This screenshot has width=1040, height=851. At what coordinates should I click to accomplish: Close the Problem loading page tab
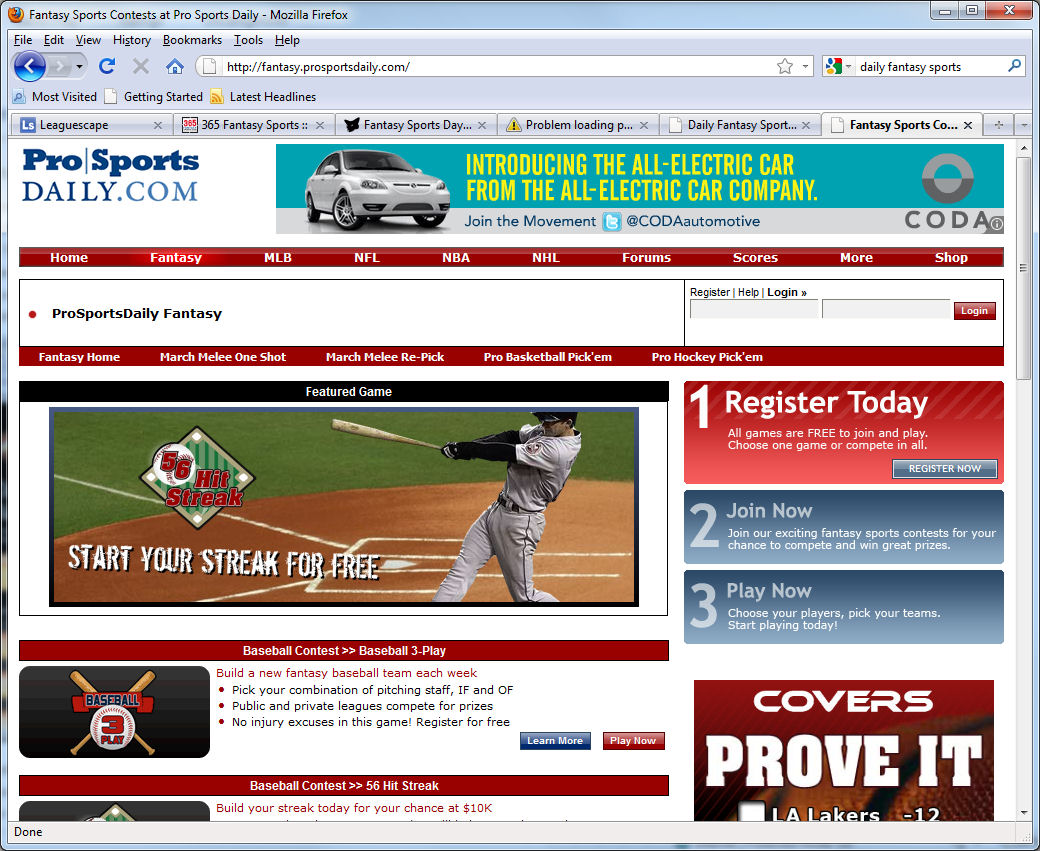(x=643, y=125)
